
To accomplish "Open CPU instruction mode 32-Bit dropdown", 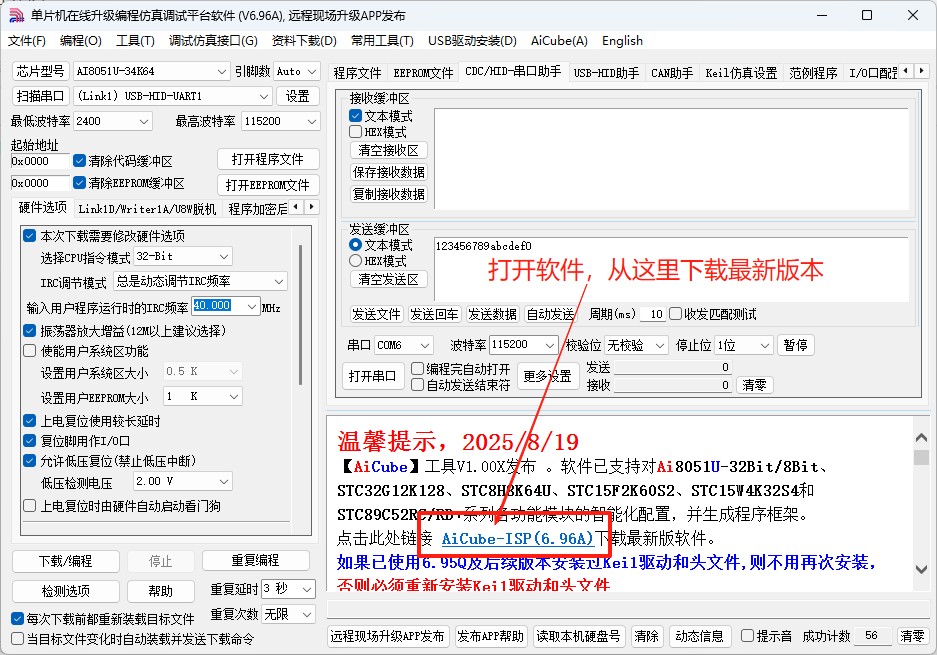I will click(183, 256).
